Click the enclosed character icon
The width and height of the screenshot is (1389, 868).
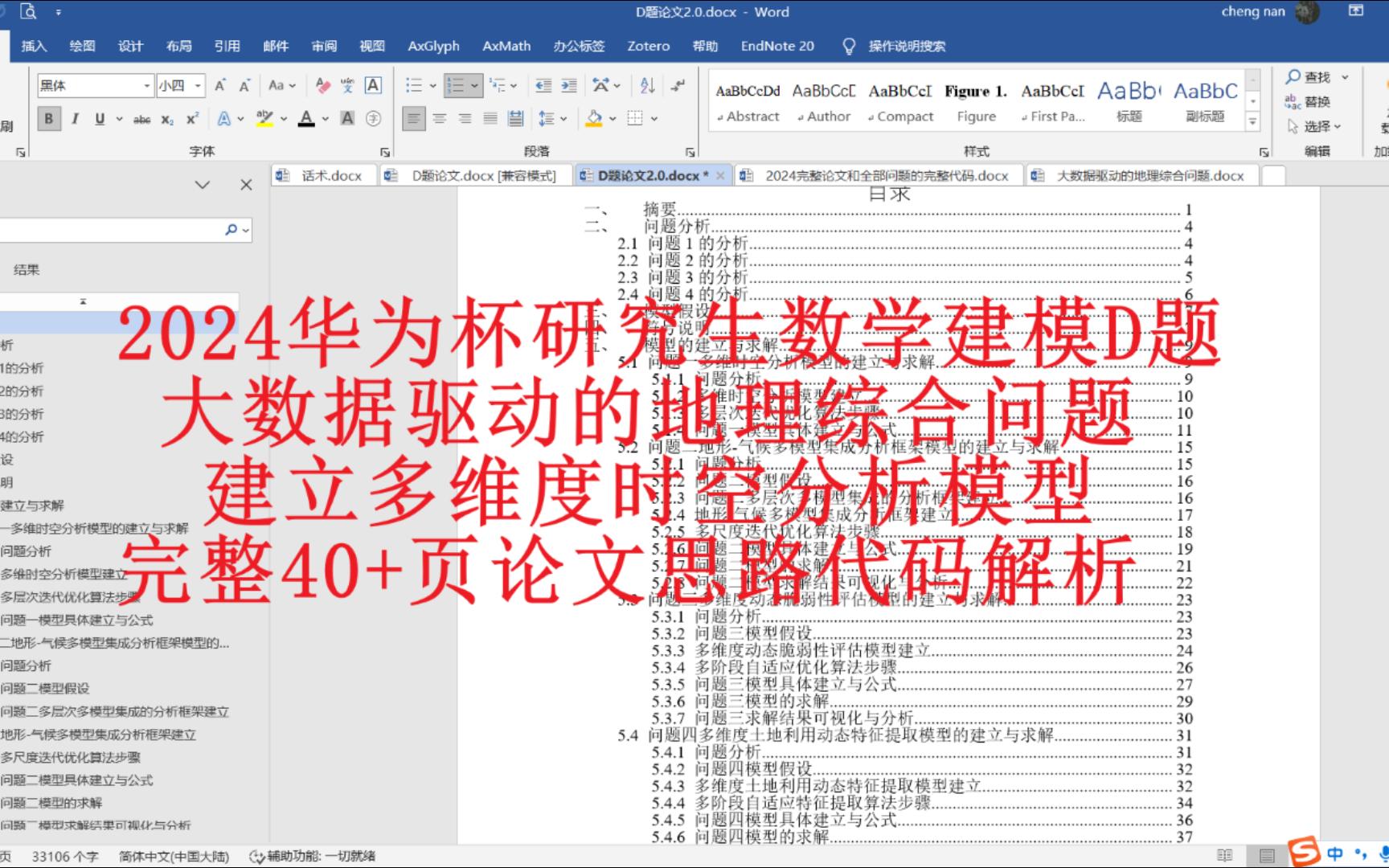point(373,119)
